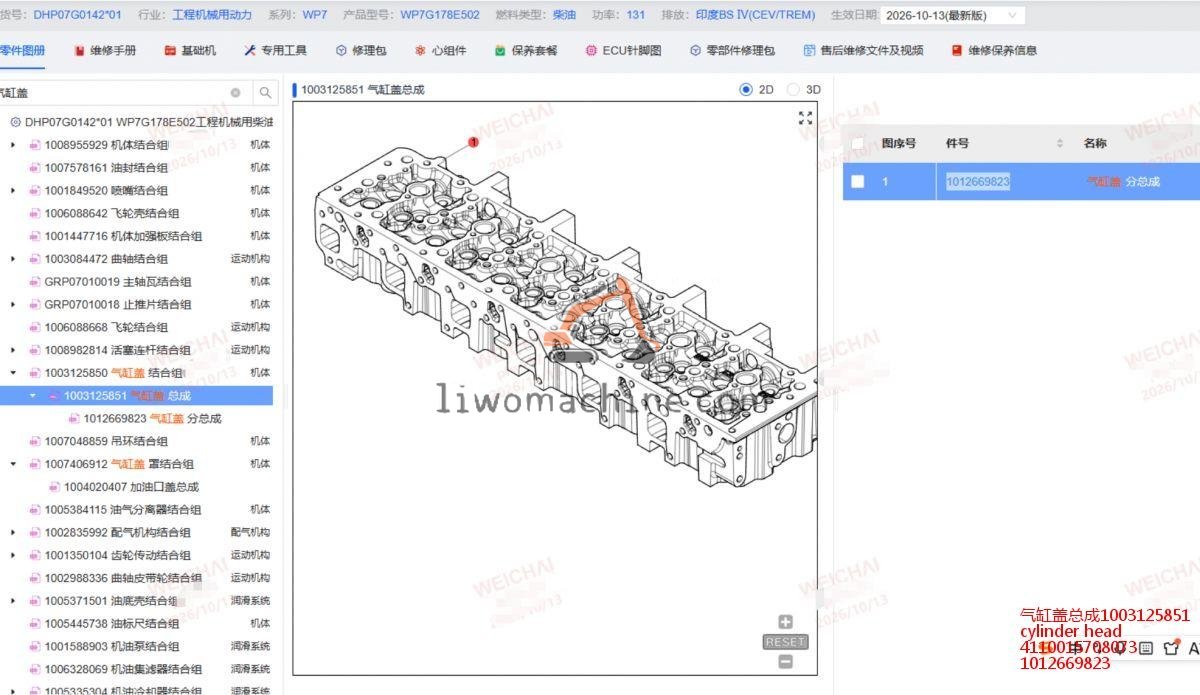This screenshot has width=1200, height=695.
Task: Click the 专用工具 tools icon
Action: click(x=250, y=50)
